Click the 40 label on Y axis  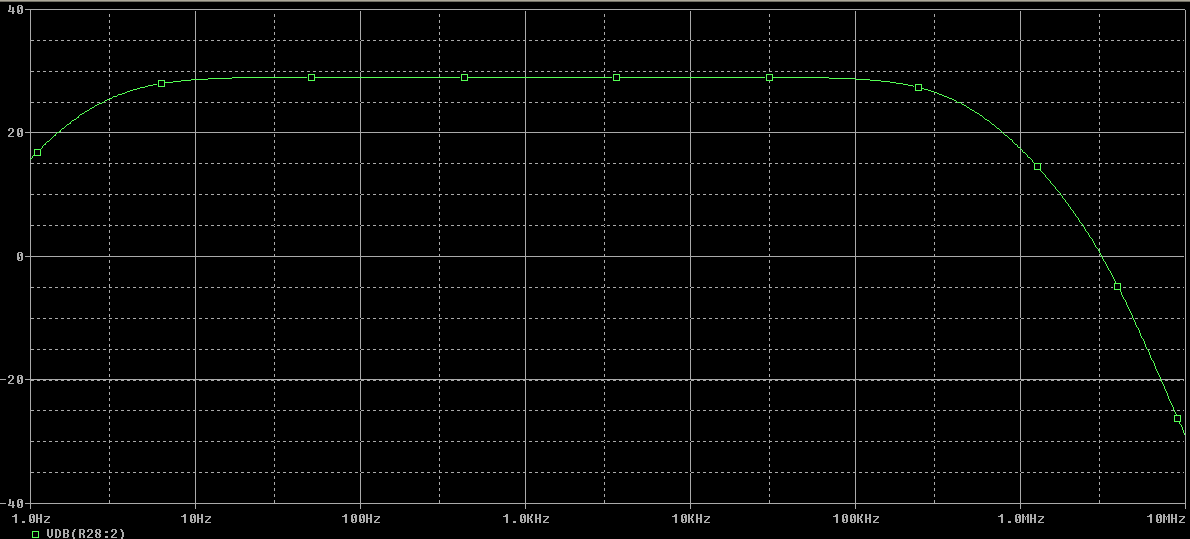pos(15,9)
